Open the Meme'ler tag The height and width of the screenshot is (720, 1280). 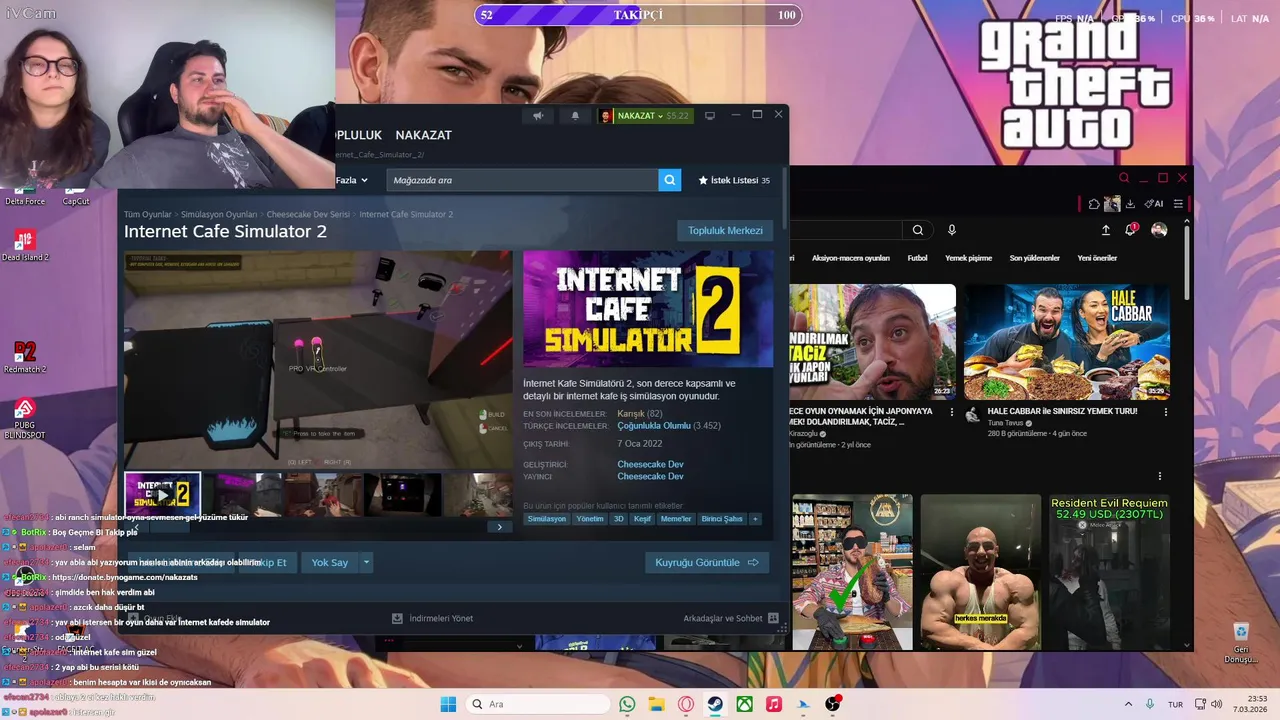coord(676,519)
